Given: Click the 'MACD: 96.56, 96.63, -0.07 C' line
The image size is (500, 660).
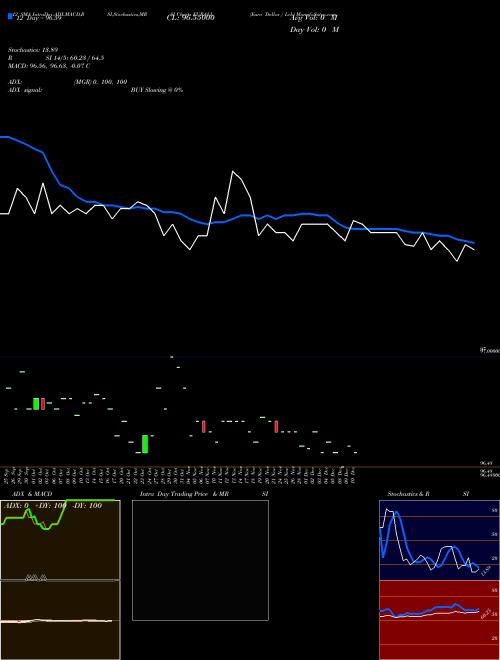Looking at the screenshot, I should (x=49, y=66).
